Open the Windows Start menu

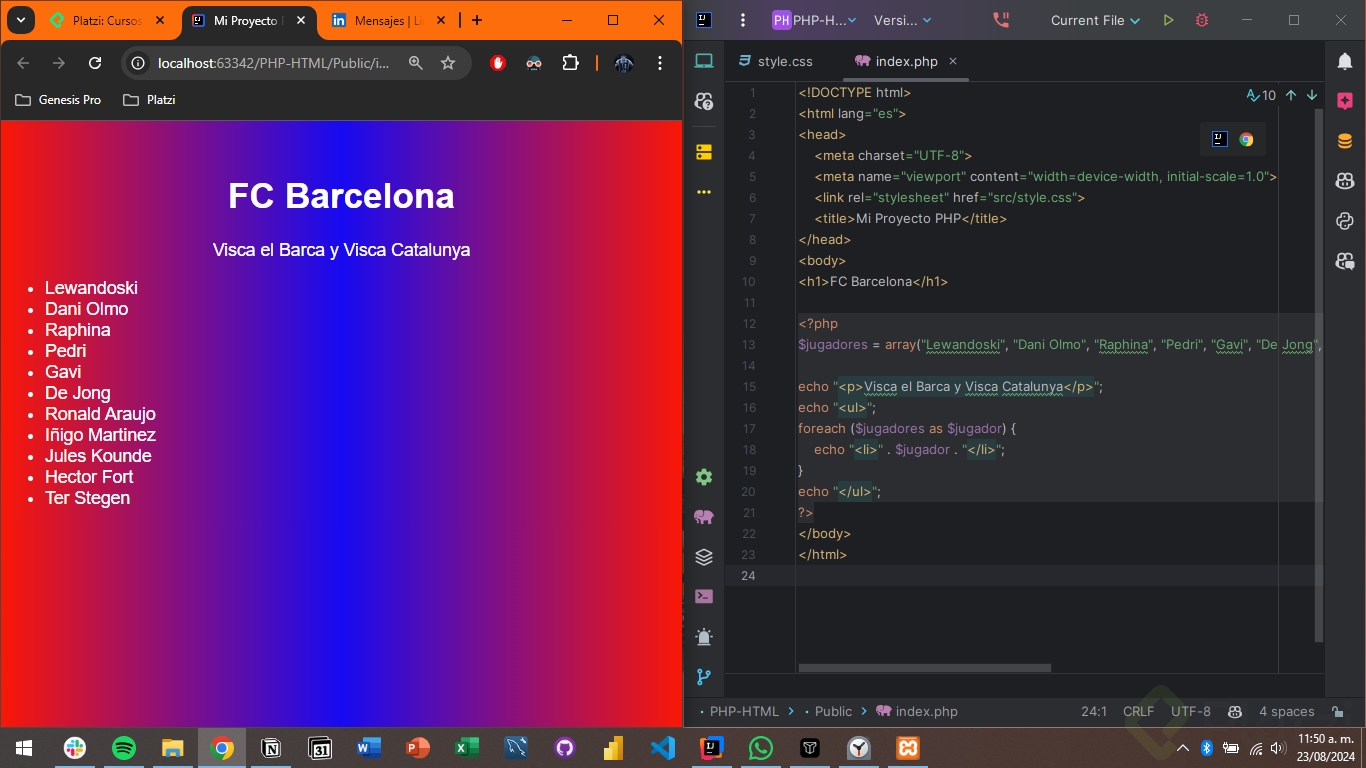click(x=24, y=748)
